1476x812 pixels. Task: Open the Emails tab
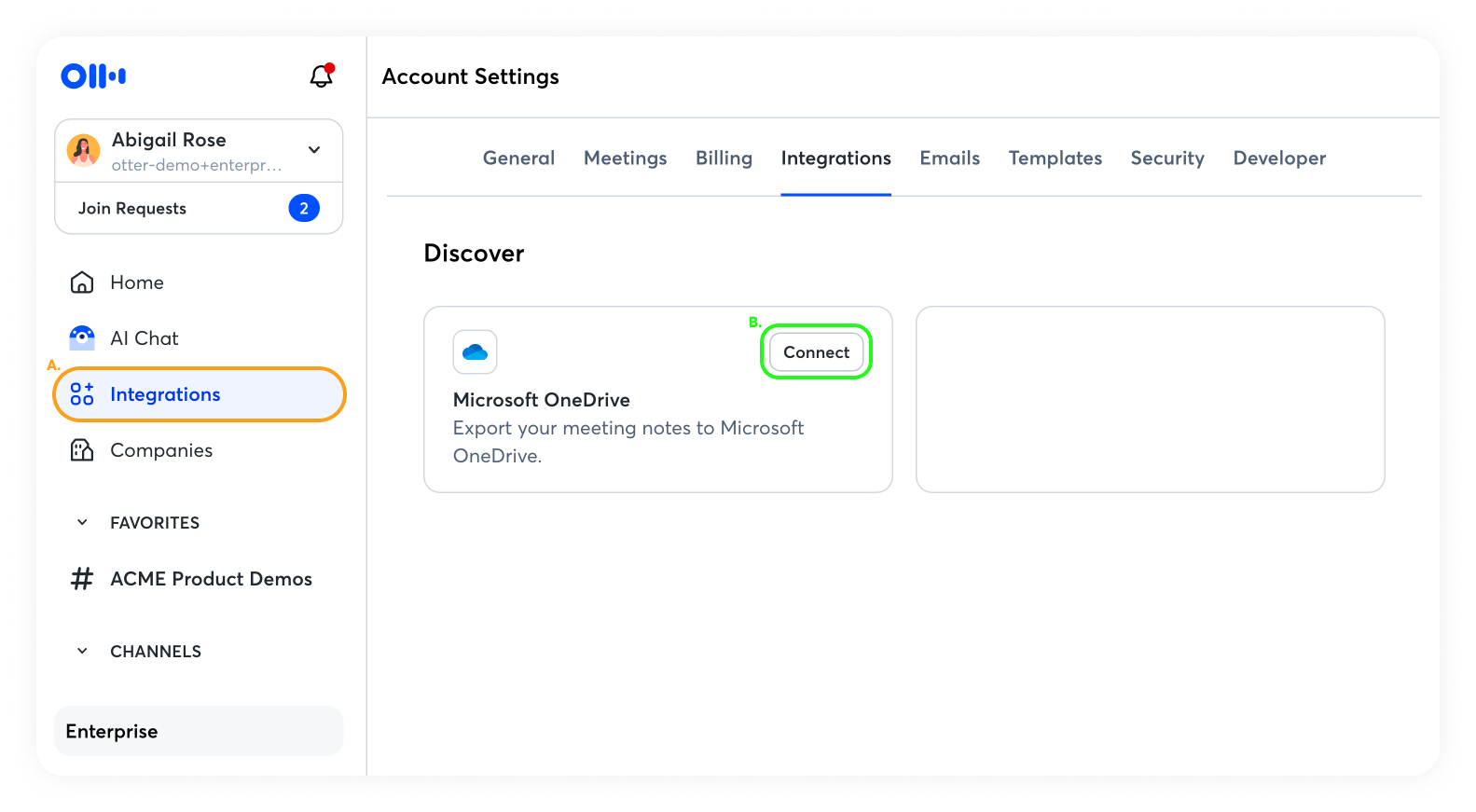click(x=950, y=158)
